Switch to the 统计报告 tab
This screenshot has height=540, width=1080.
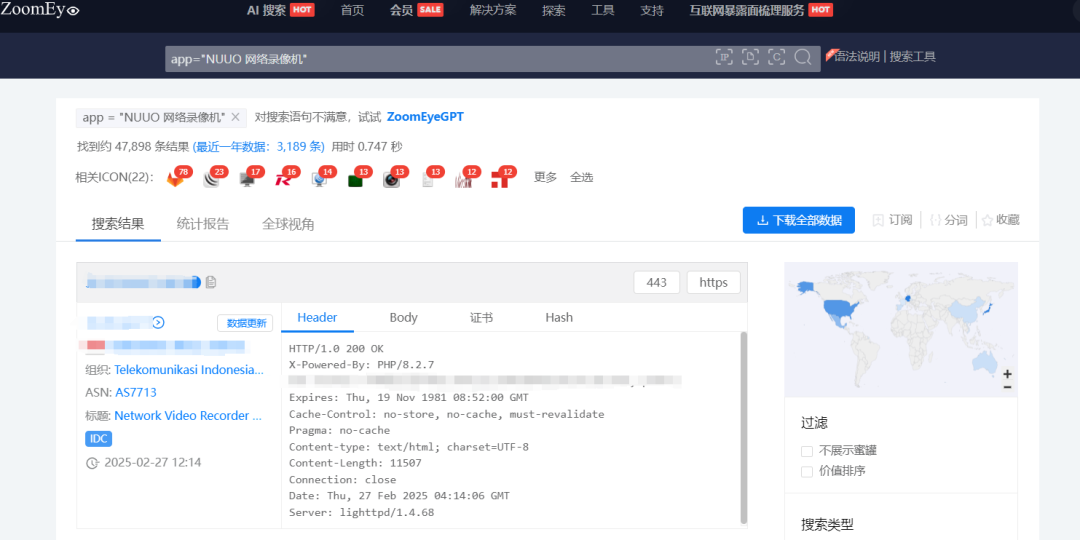click(x=202, y=224)
